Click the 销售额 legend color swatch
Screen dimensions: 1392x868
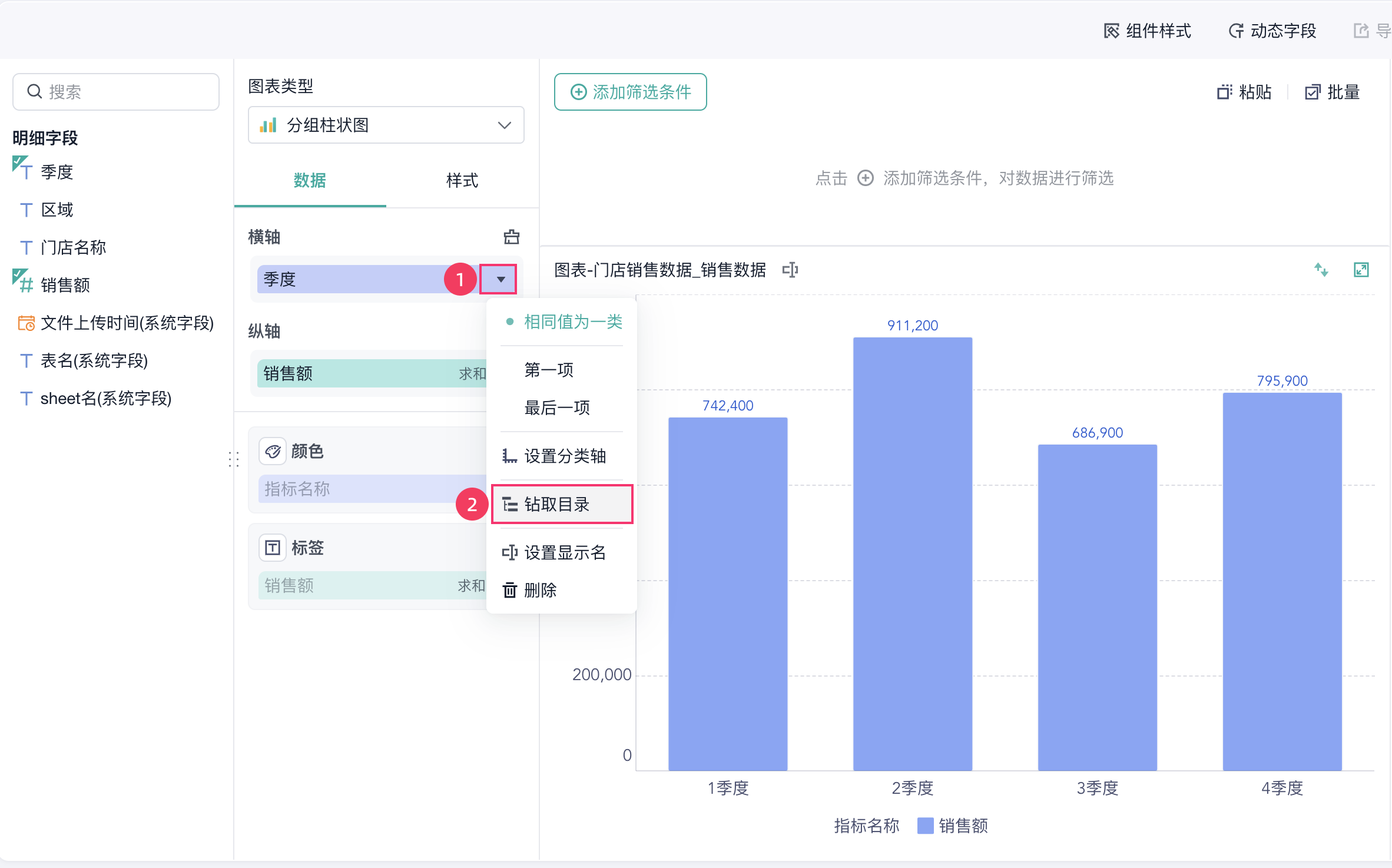[926, 826]
